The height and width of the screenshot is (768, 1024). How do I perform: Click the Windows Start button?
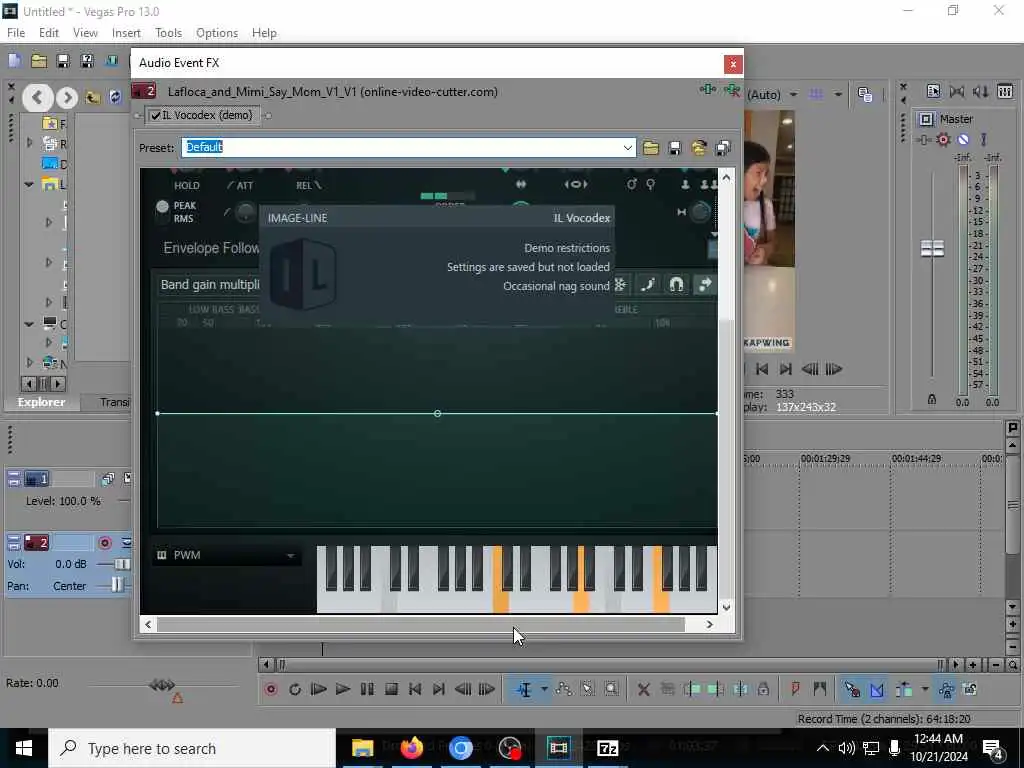coord(24,748)
